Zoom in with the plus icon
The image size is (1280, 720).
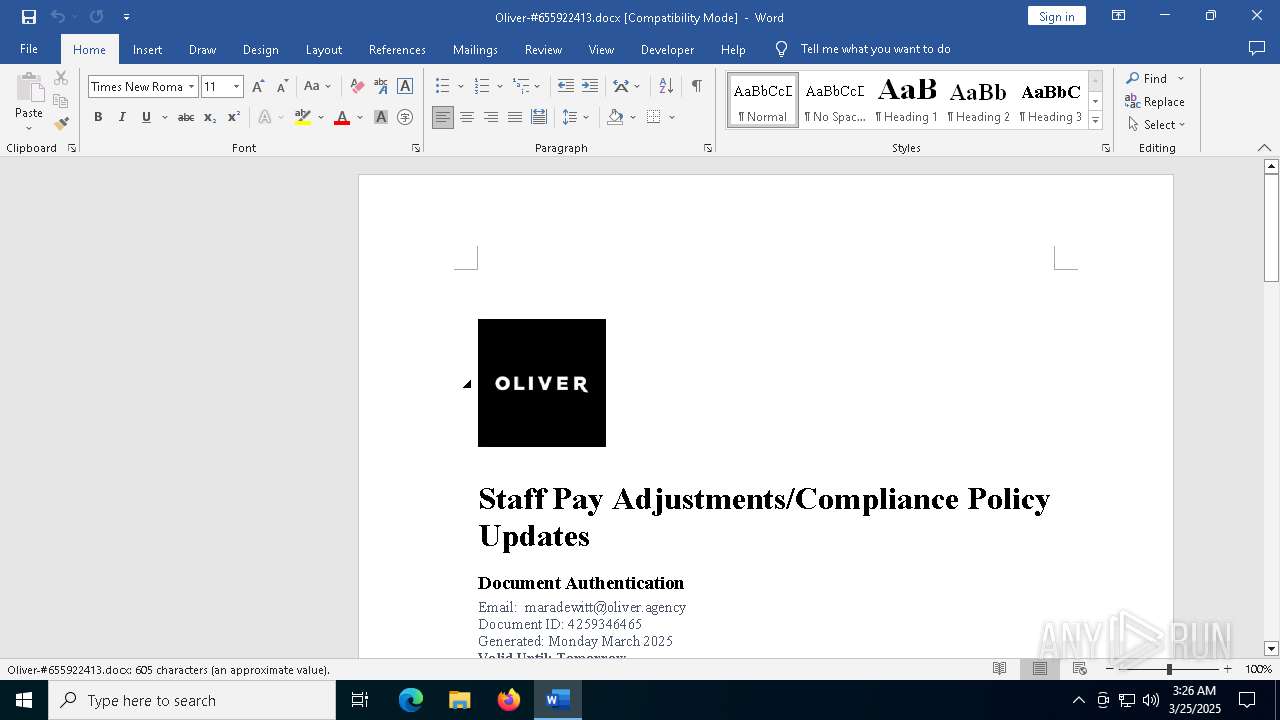(x=1228, y=669)
